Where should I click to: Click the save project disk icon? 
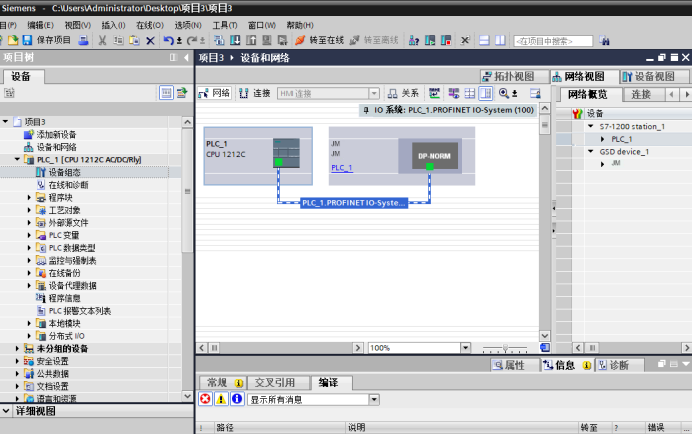[27, 40]
